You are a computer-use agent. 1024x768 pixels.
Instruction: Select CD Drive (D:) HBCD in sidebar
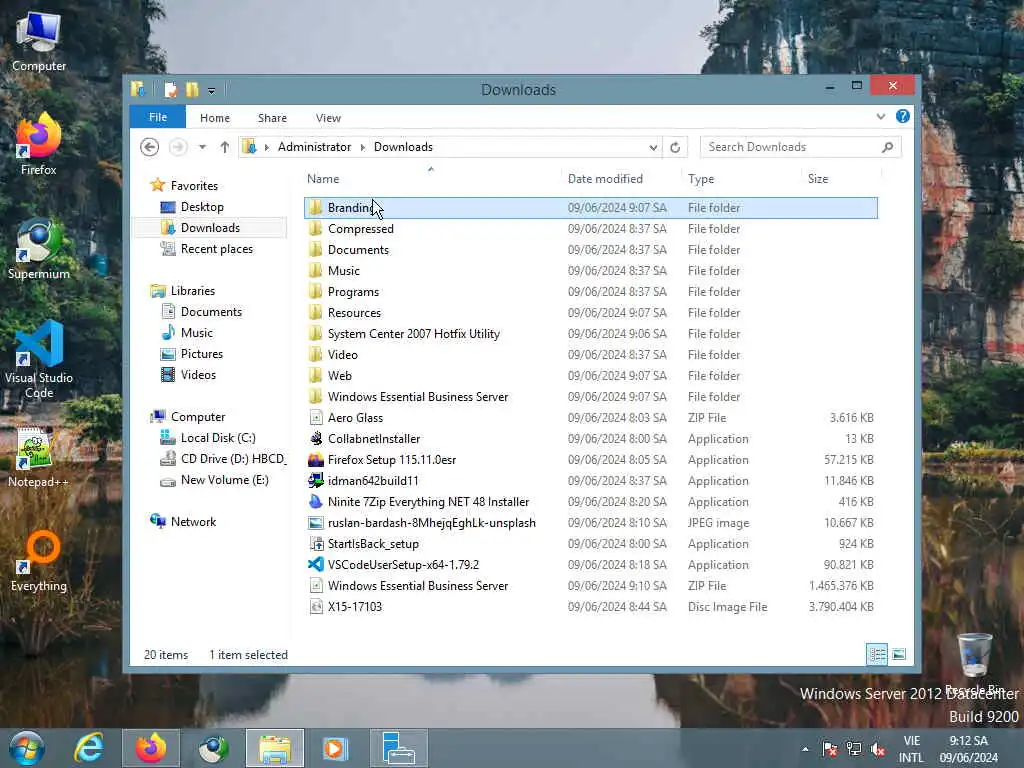point(222,458)
